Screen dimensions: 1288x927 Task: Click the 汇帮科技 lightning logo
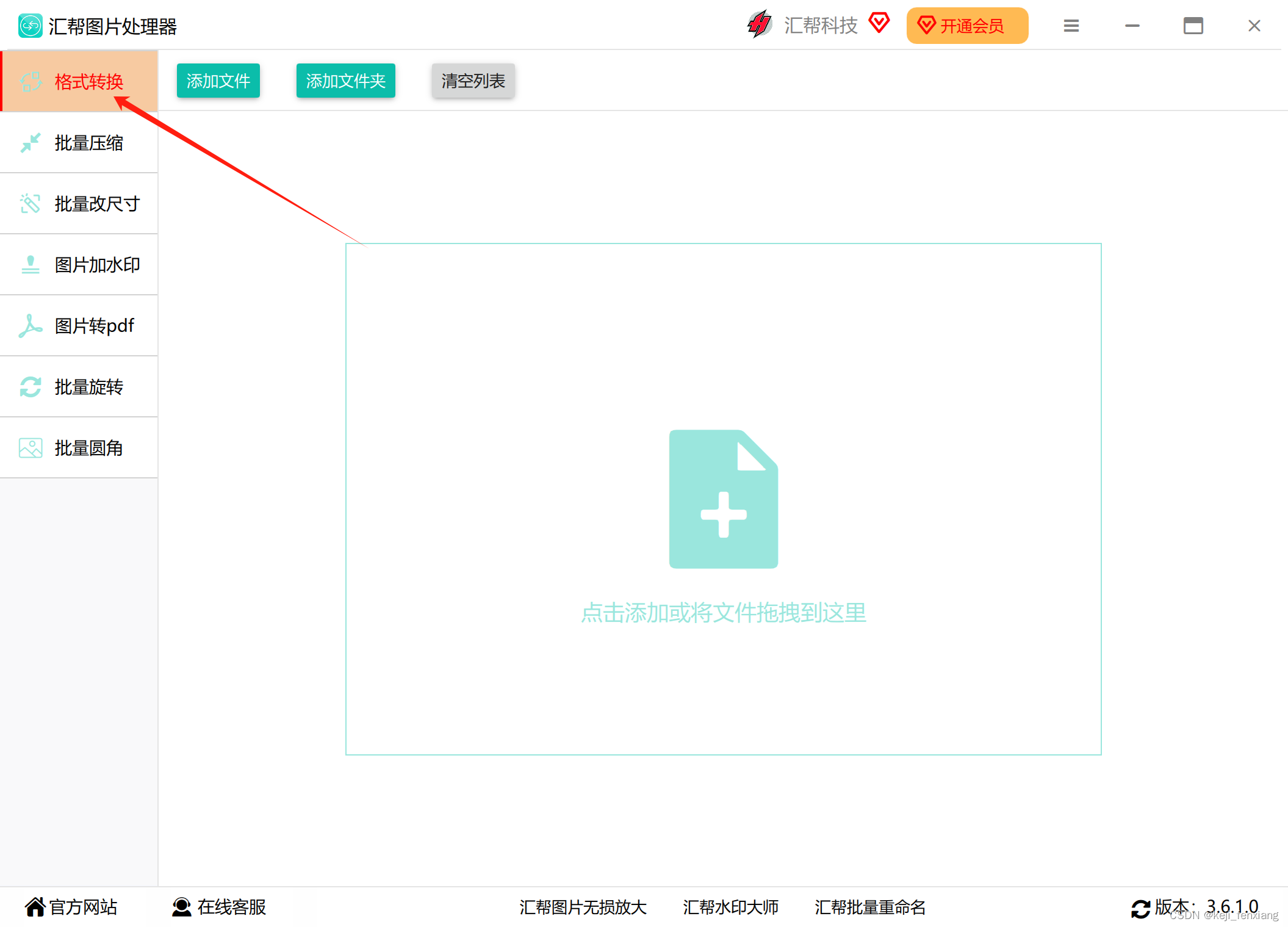tap(760, 25)
